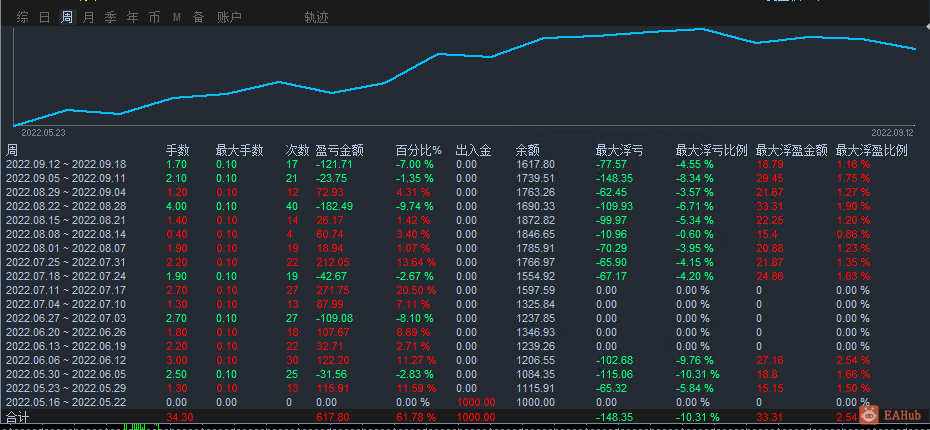Click the total percentage 61.78 %
The height and width of the screenshot is (430, 930).
coord(416,418)
